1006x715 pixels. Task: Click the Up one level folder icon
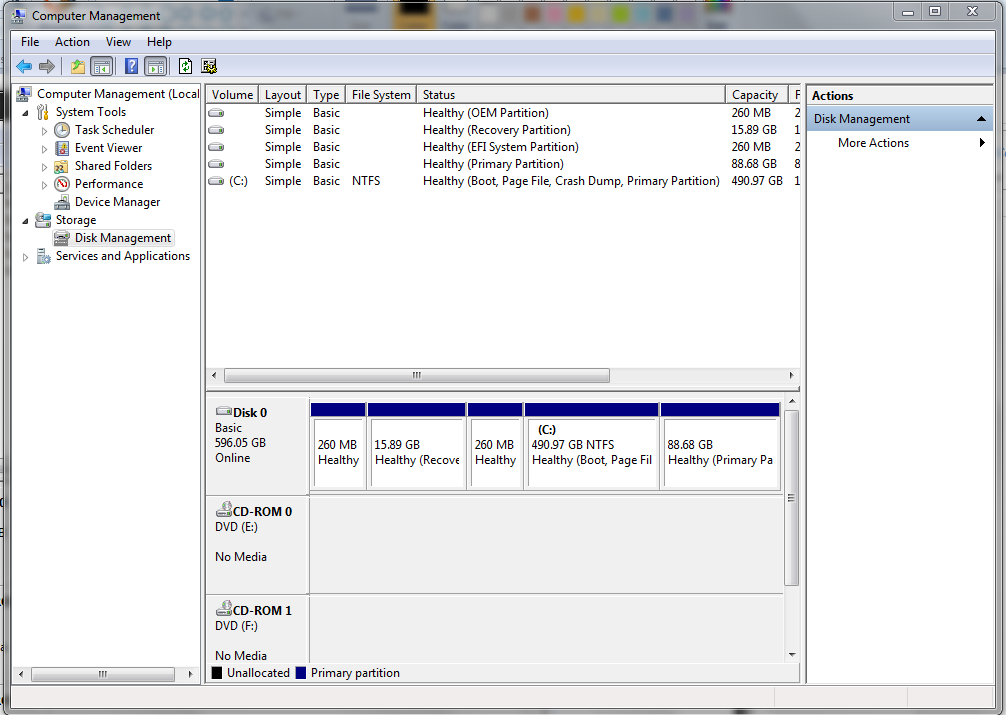coord(78,66)
